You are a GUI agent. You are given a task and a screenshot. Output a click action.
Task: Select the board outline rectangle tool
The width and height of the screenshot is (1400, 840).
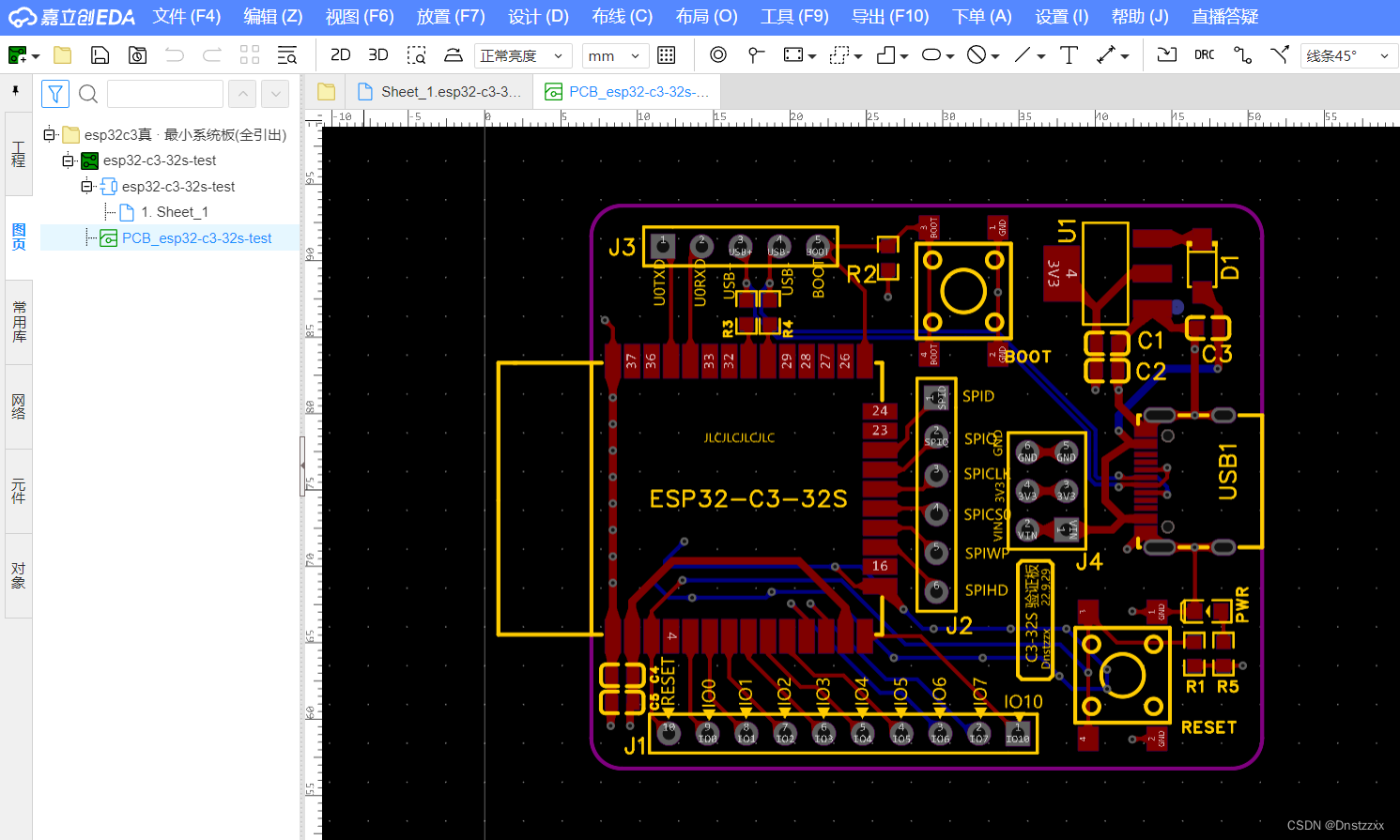point(794,55)
